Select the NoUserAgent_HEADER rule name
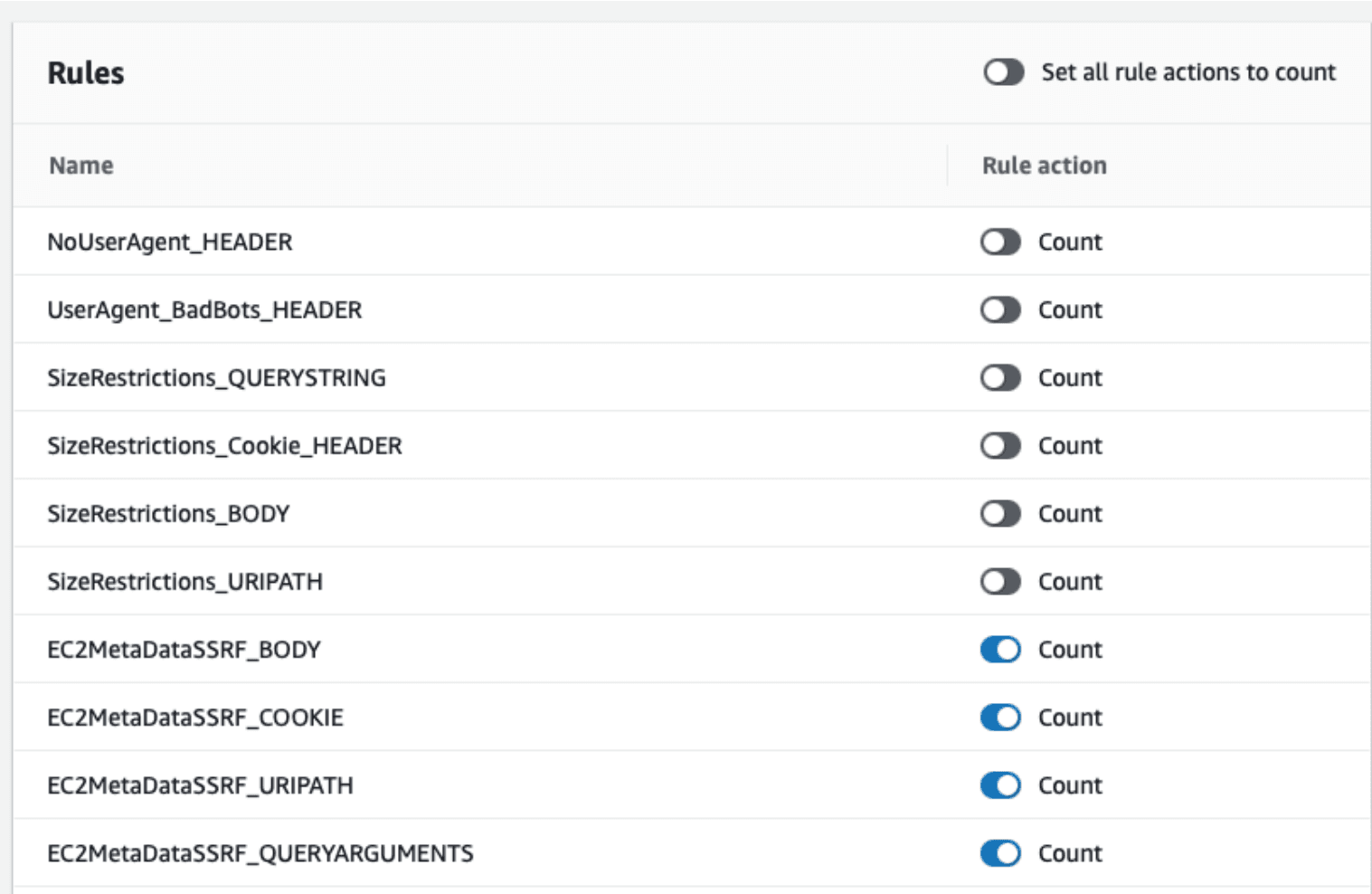Viewport: 1372px width, 894px height. 170,243
